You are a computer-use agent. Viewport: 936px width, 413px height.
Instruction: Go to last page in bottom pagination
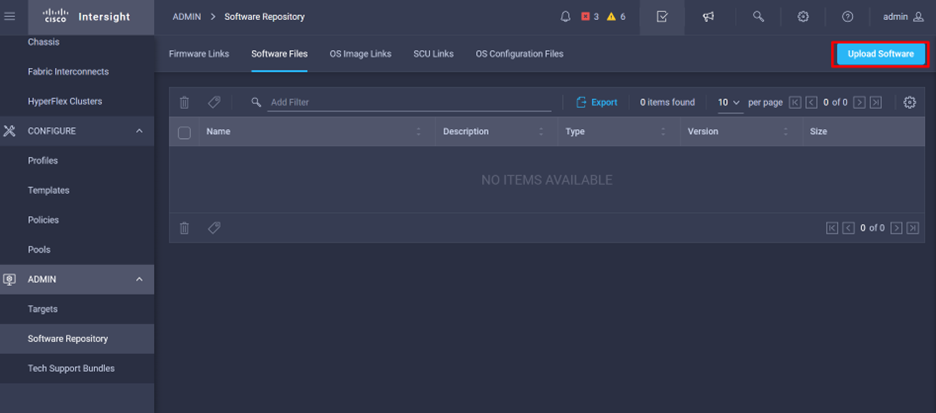(x=912, y=228)
